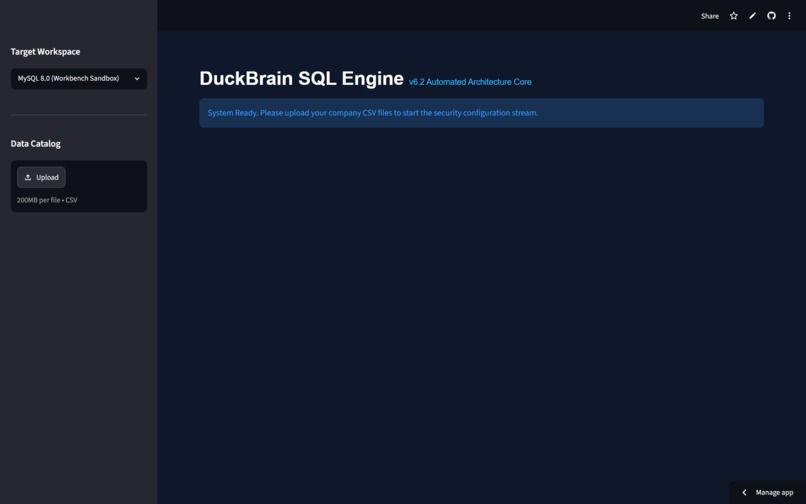
Task: Click the 200MB per file CSV note
Action: (47, 200)
